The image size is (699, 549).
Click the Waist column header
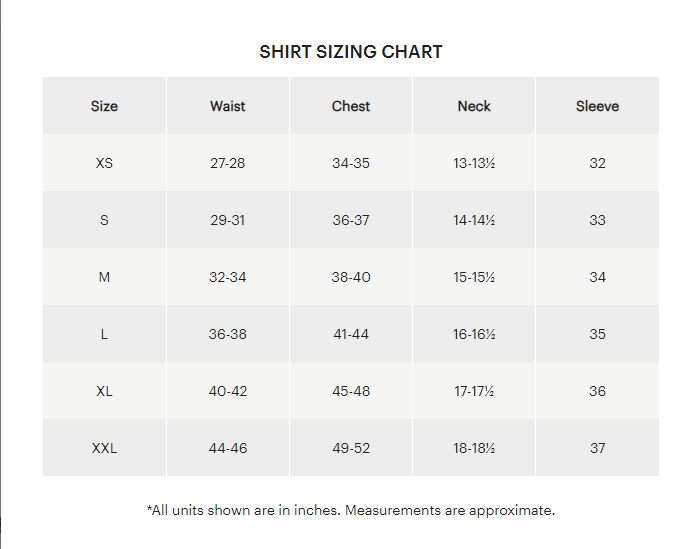click(227, 106)
